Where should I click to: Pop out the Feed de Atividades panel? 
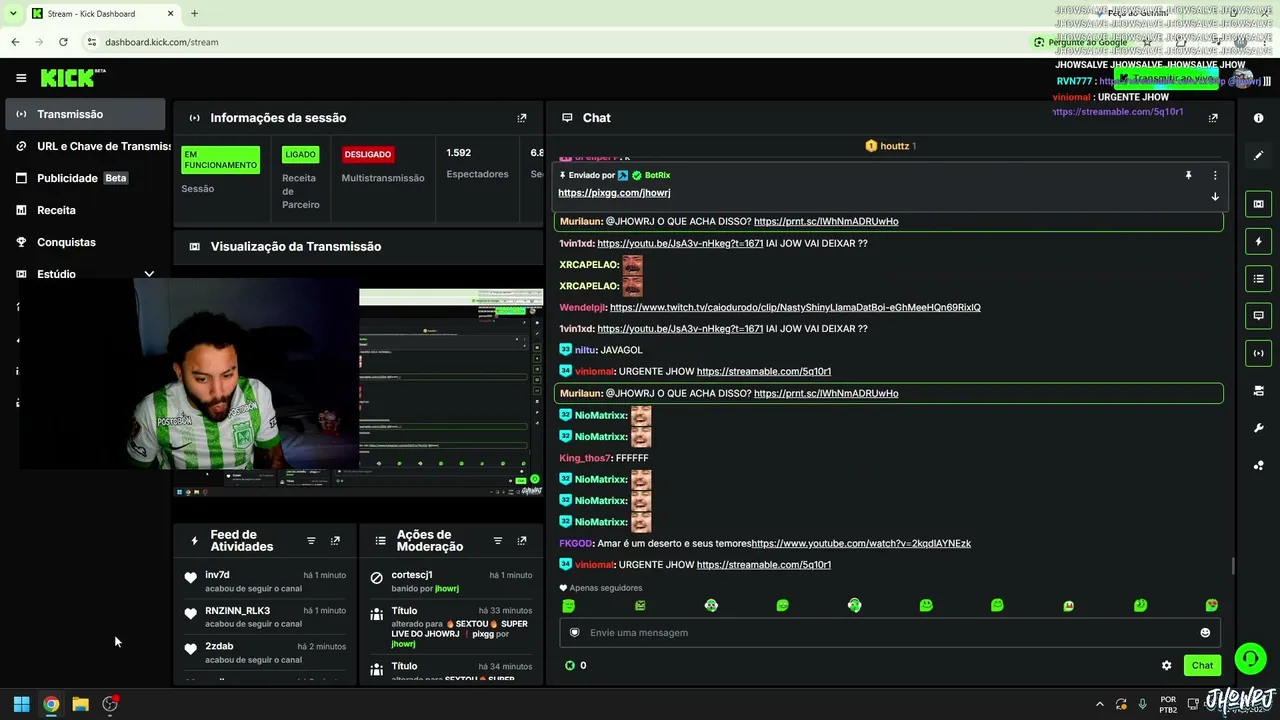tap(335, 541)
